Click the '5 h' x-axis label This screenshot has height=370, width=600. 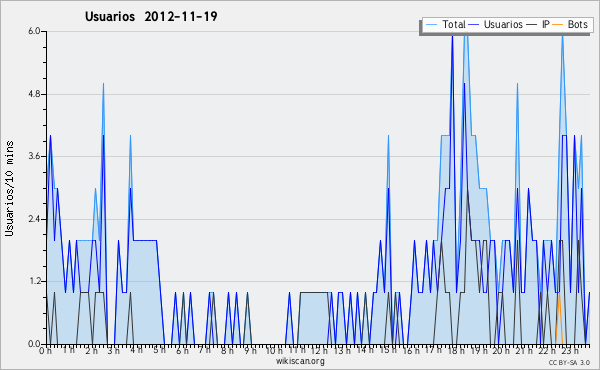pyautogui.click(x=159, y=351)
